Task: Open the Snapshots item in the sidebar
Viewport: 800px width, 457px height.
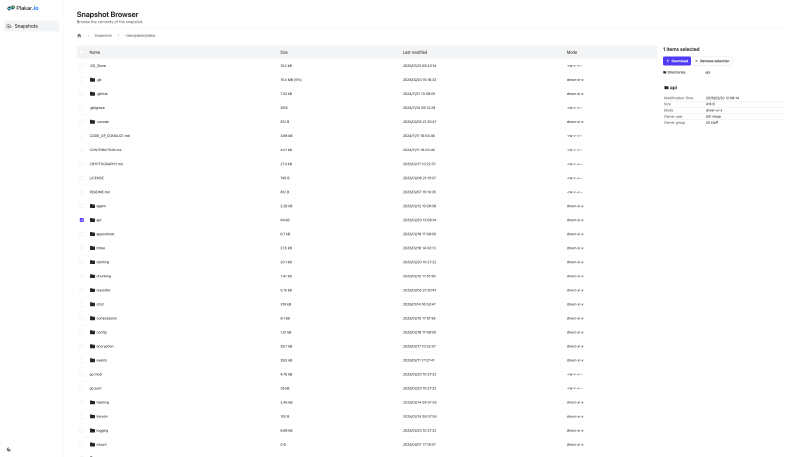Action: [x=31, y=26]
